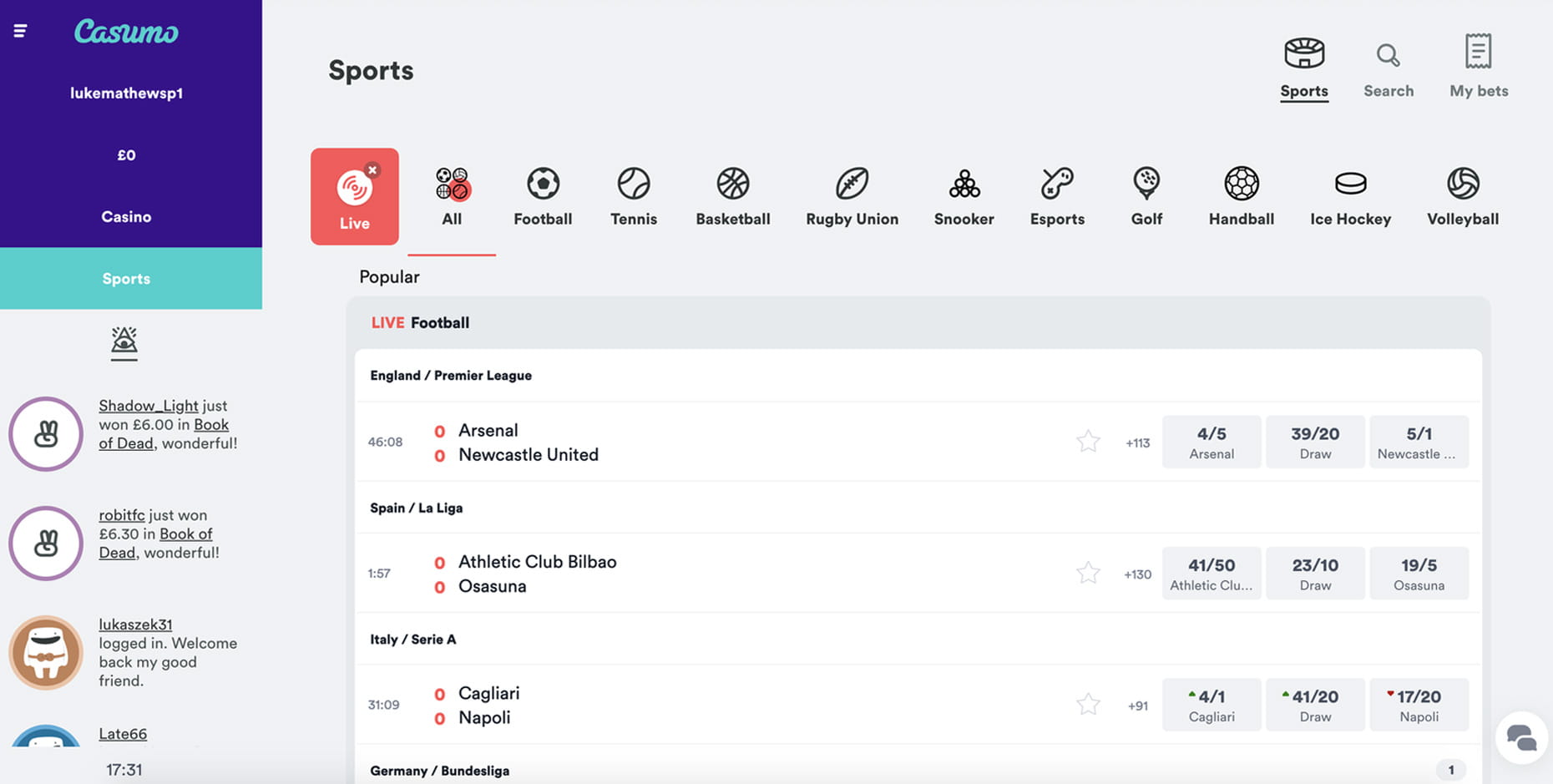Switch to Casino in the sidebar

[x=126, y=216]
